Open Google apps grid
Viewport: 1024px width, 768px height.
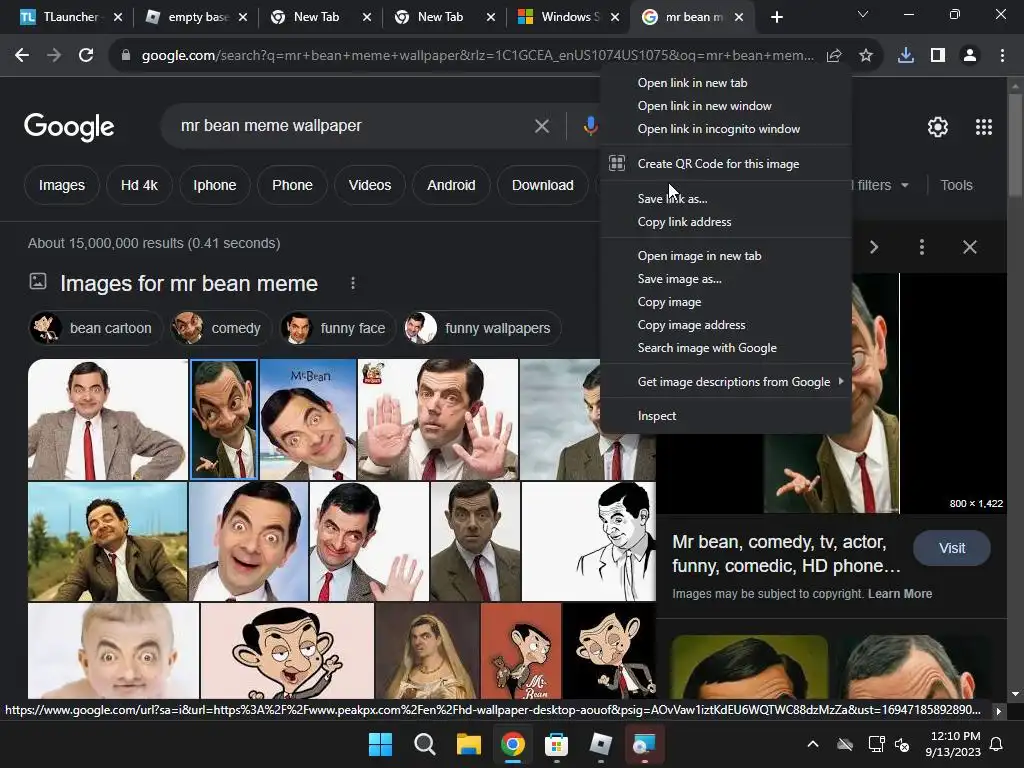pyautogui.click(x=984, y=127)
